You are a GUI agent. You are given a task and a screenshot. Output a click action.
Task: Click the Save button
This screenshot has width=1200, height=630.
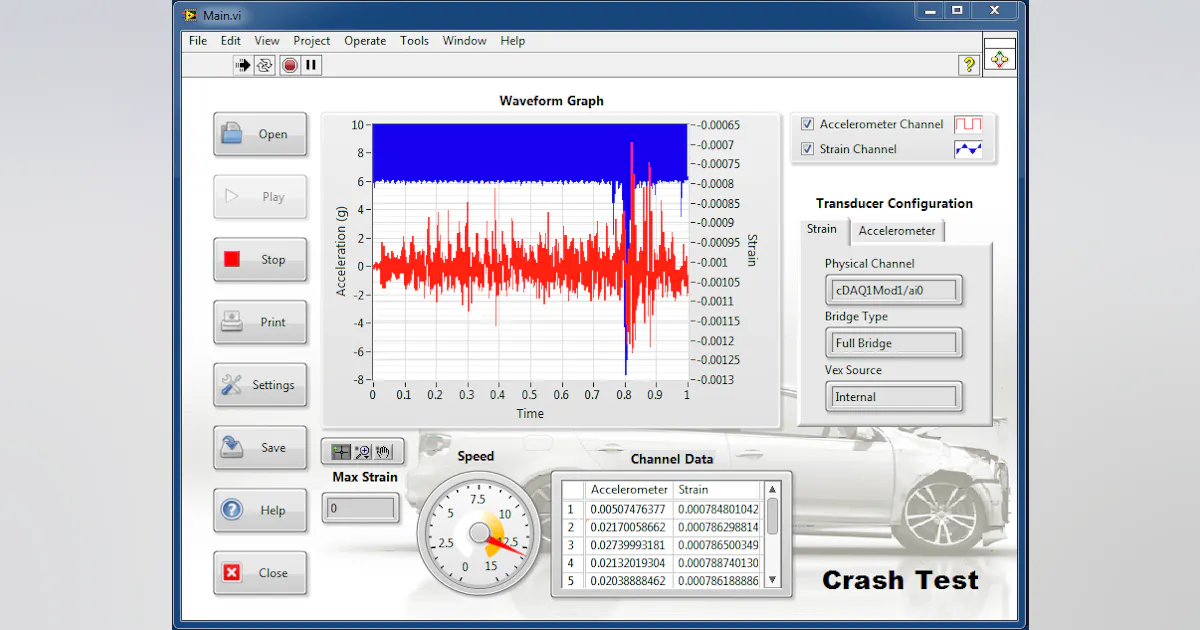[260, 448]
